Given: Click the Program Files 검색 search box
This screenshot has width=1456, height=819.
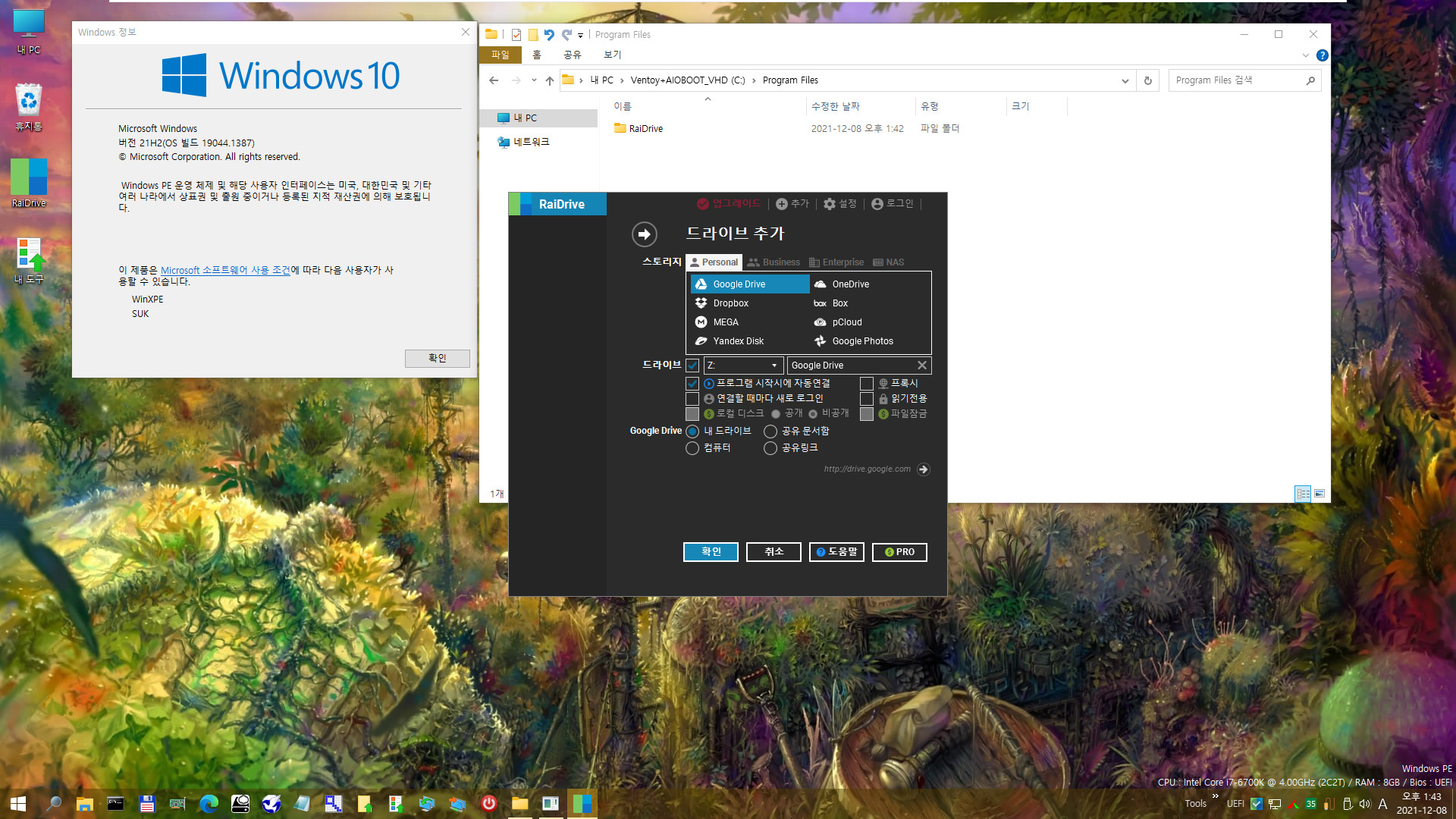Looking at the screenshot, I should tap(1244, 80).
